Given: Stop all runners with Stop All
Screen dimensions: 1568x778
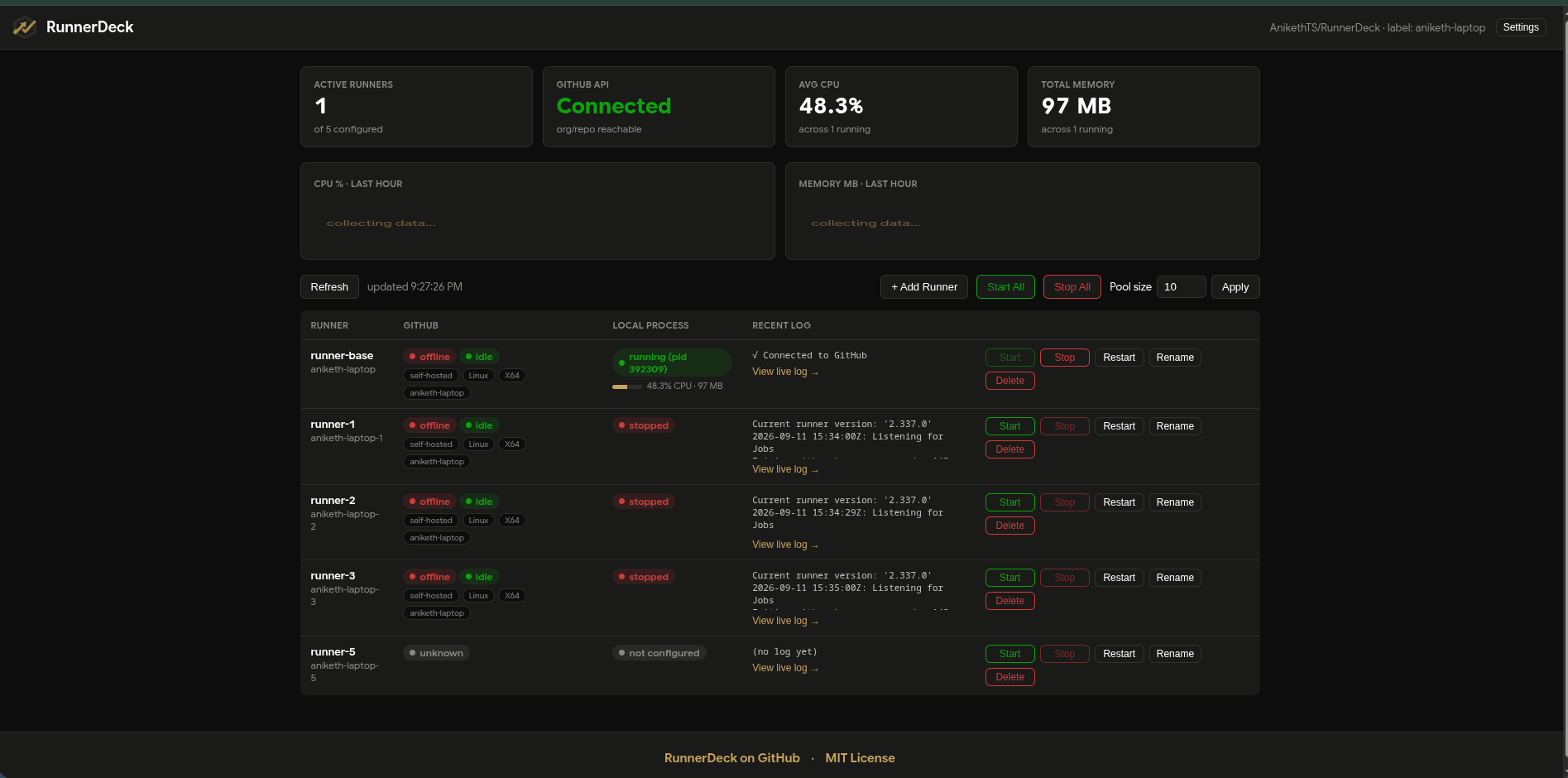Looking at the screenshot, I should pyautogui.click(x=1072, y=286).
